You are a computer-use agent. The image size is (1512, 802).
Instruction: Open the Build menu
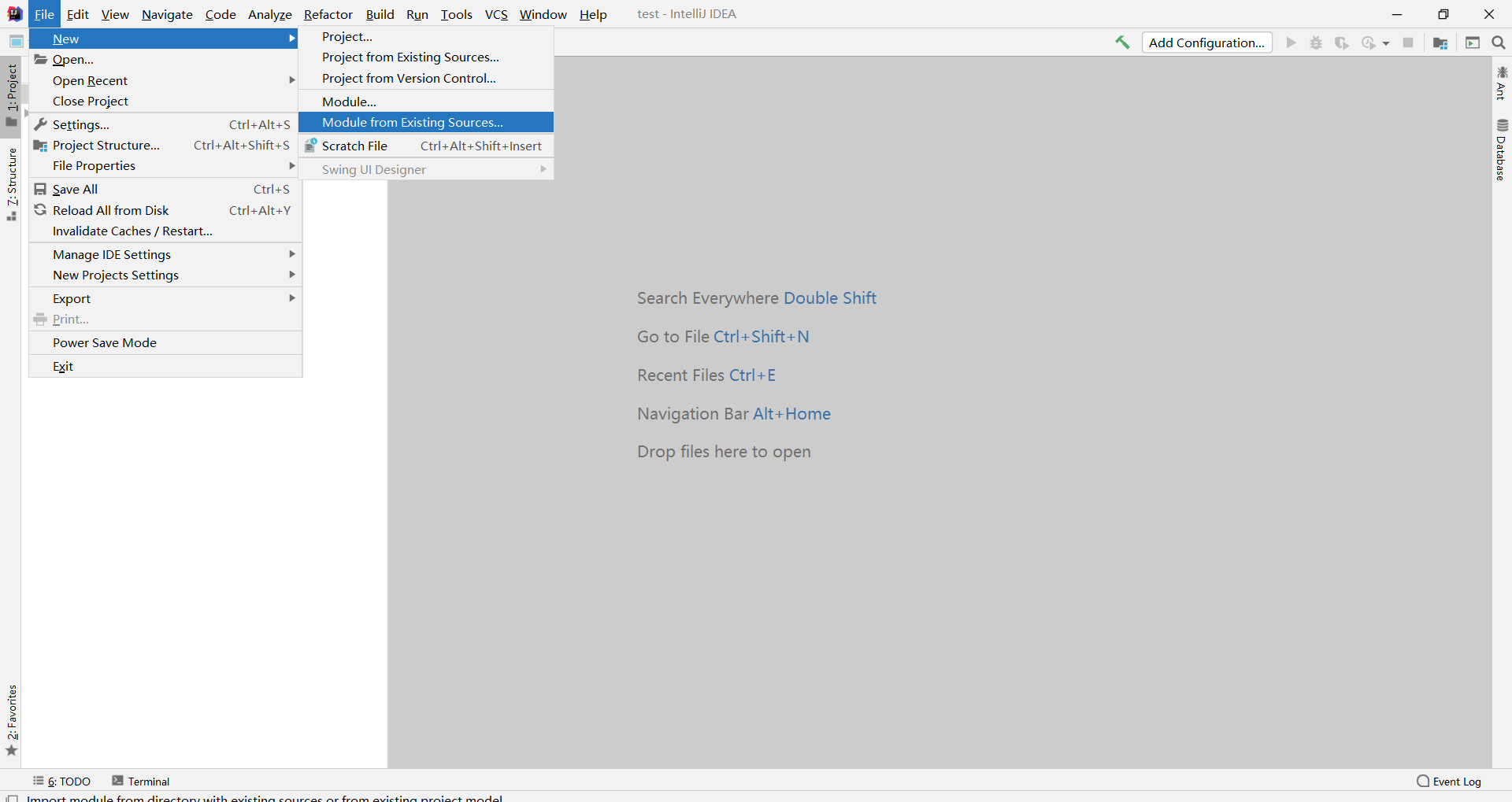[380, 14]
